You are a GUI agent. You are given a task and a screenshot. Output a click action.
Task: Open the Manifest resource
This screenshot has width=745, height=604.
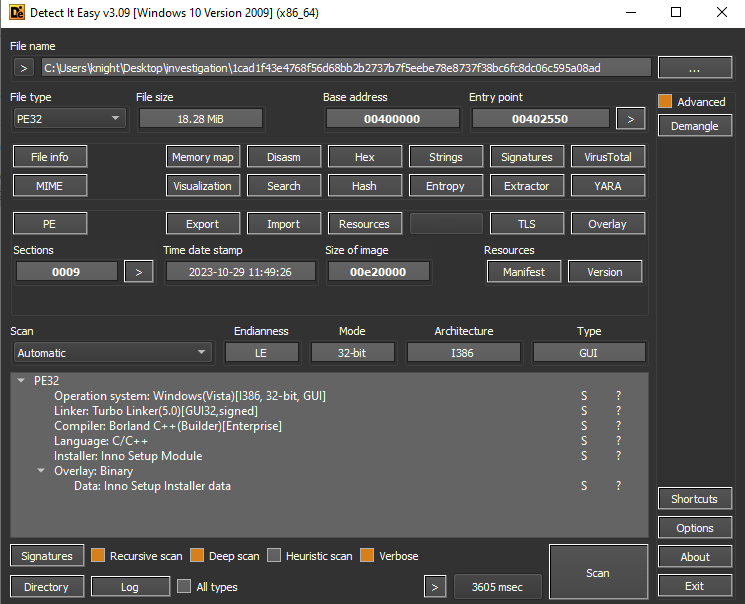(x=524, y=272)
